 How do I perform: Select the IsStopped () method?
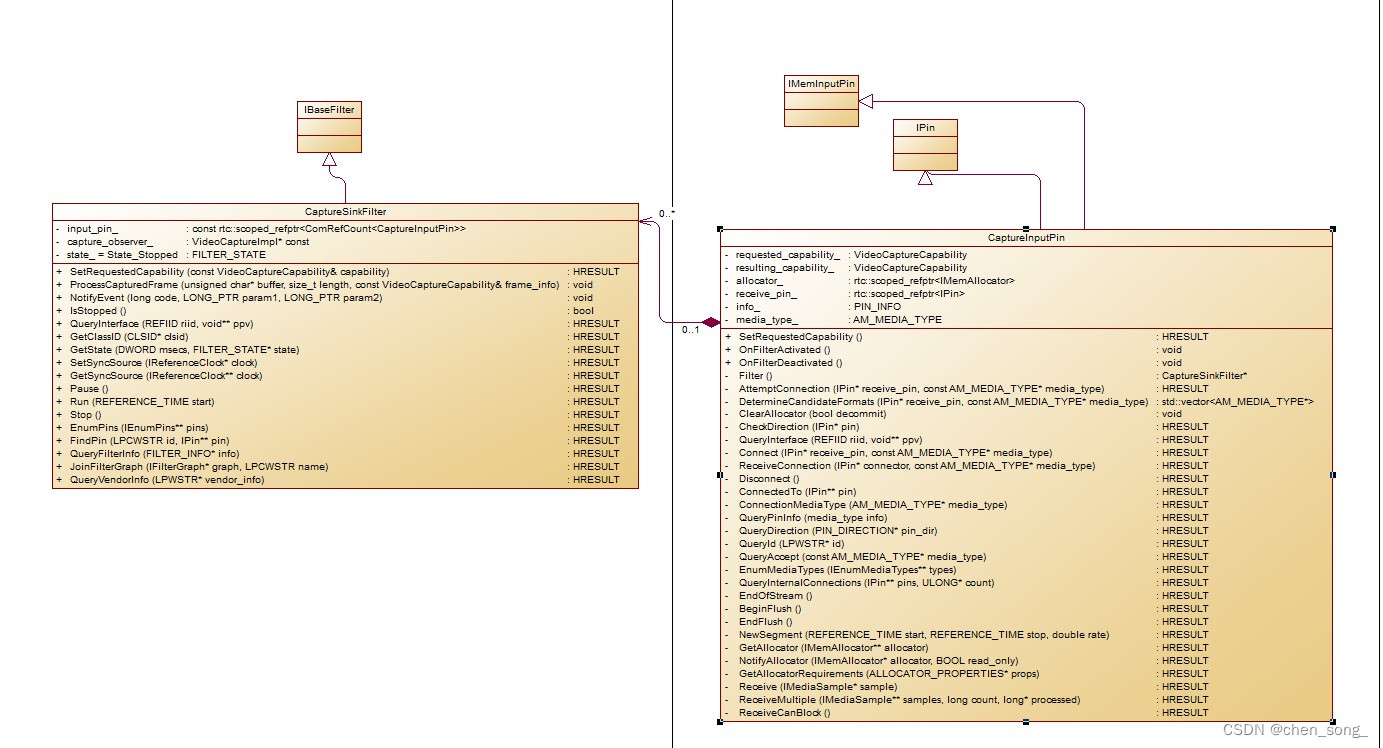click(x=345, y=311)
